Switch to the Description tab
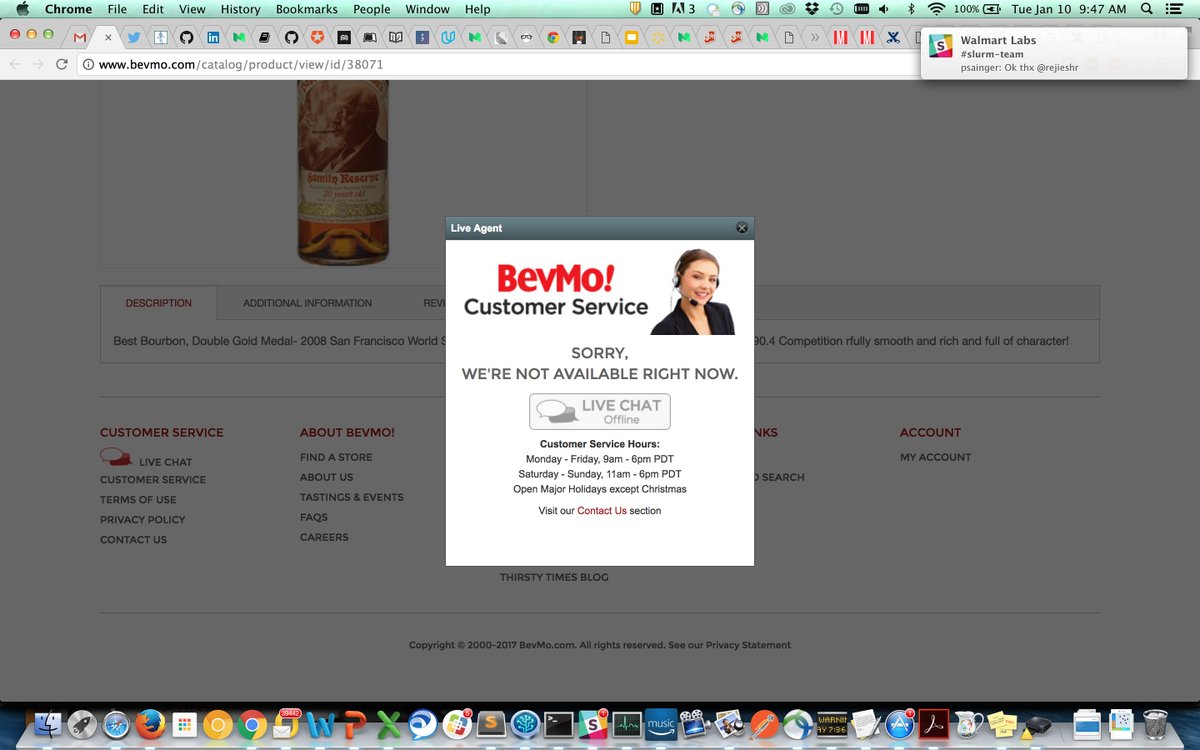 158,303
